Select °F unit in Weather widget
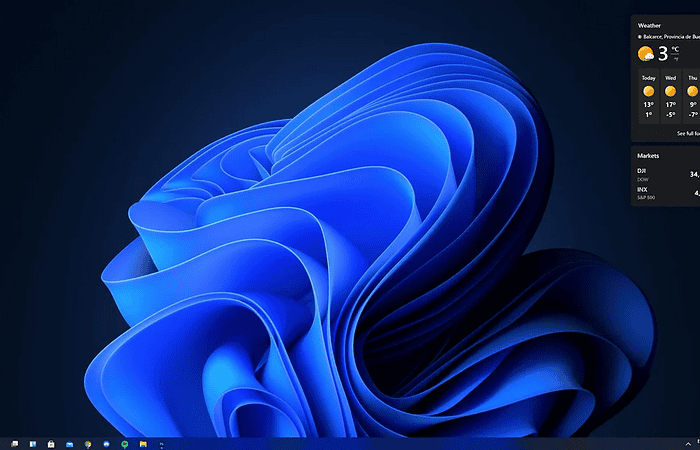This screenshot has height=450, width=700. tap(676, 58)
